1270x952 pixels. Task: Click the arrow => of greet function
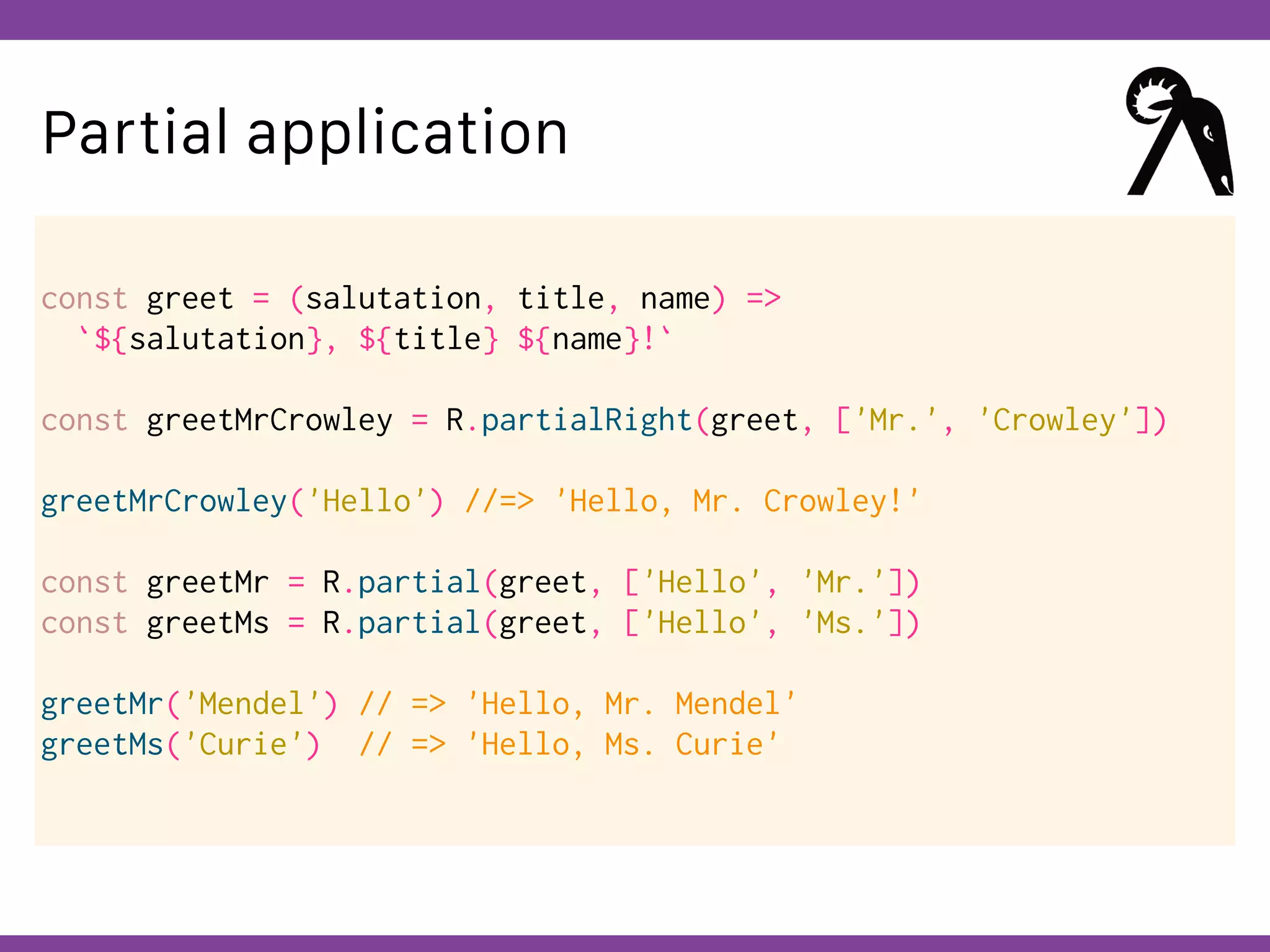tap(763, 299)
